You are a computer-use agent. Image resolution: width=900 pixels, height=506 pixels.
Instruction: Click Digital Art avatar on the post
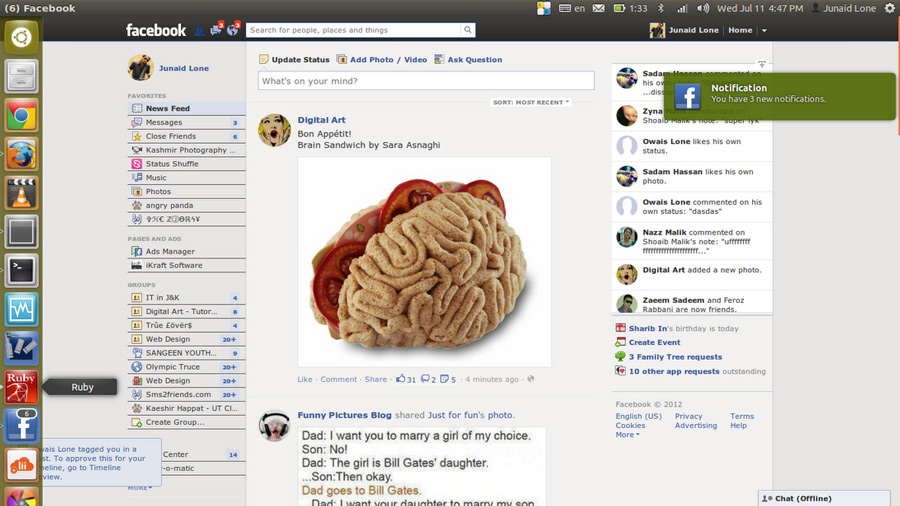[274, 130]
